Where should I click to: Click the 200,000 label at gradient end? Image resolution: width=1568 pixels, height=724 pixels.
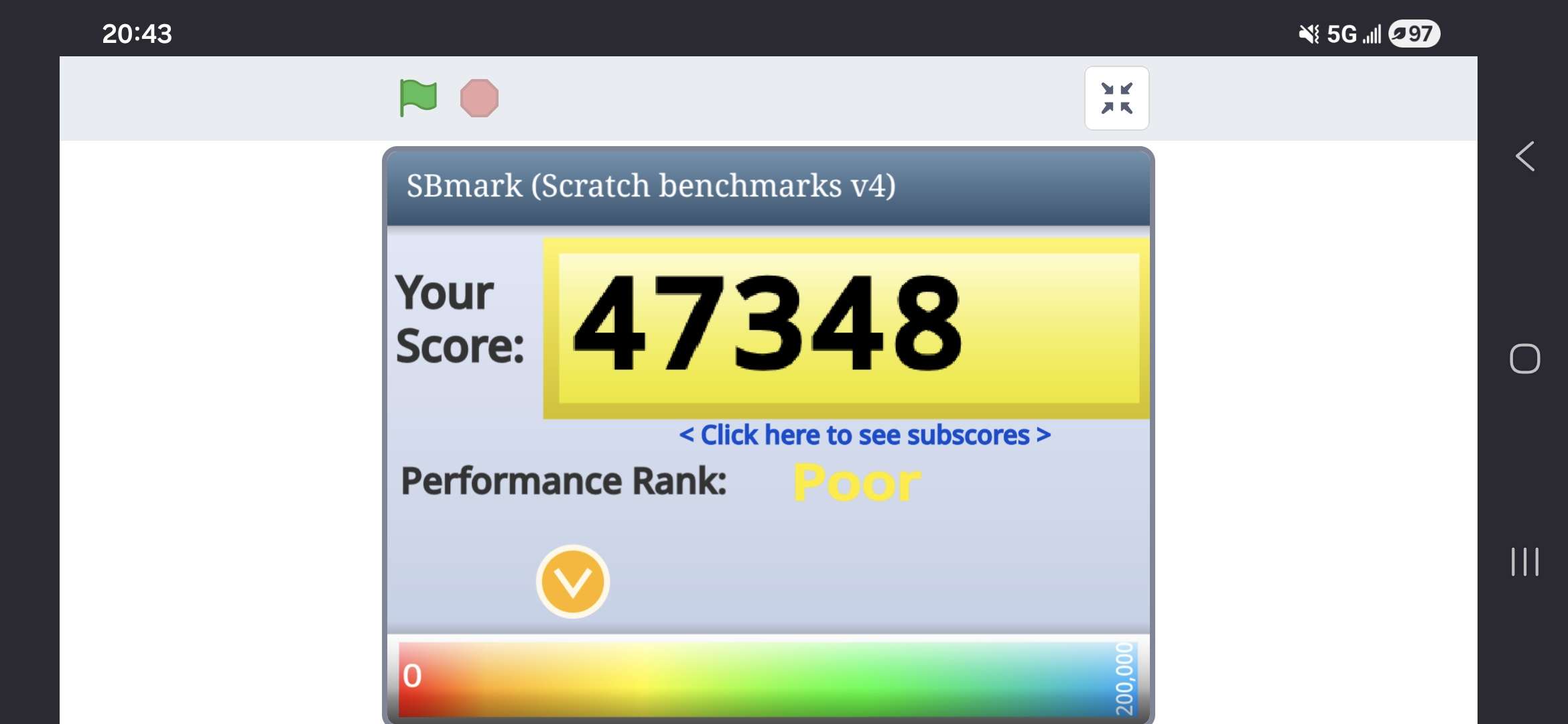pos(1124,678)
